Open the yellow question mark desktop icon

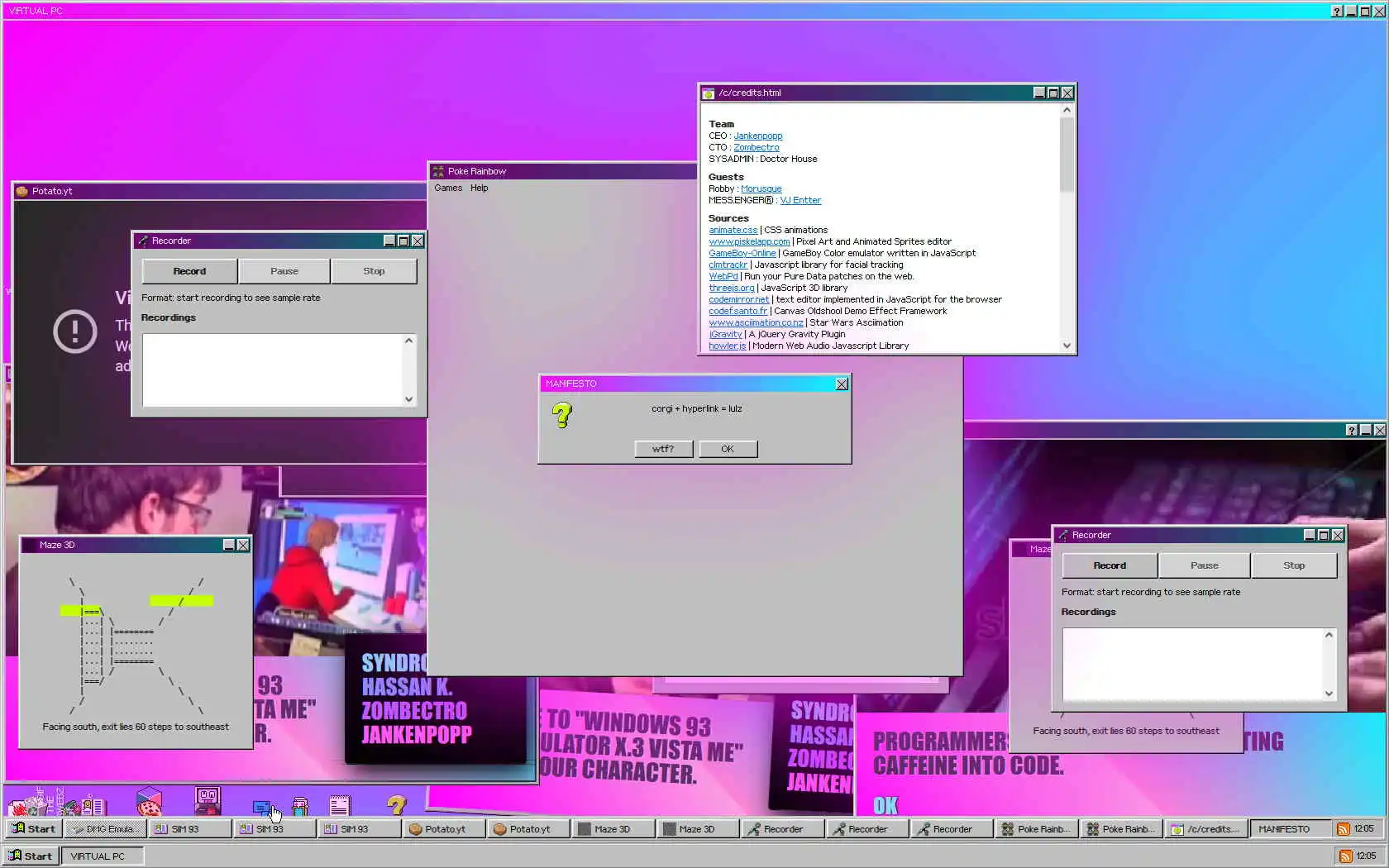coord(397,804)
